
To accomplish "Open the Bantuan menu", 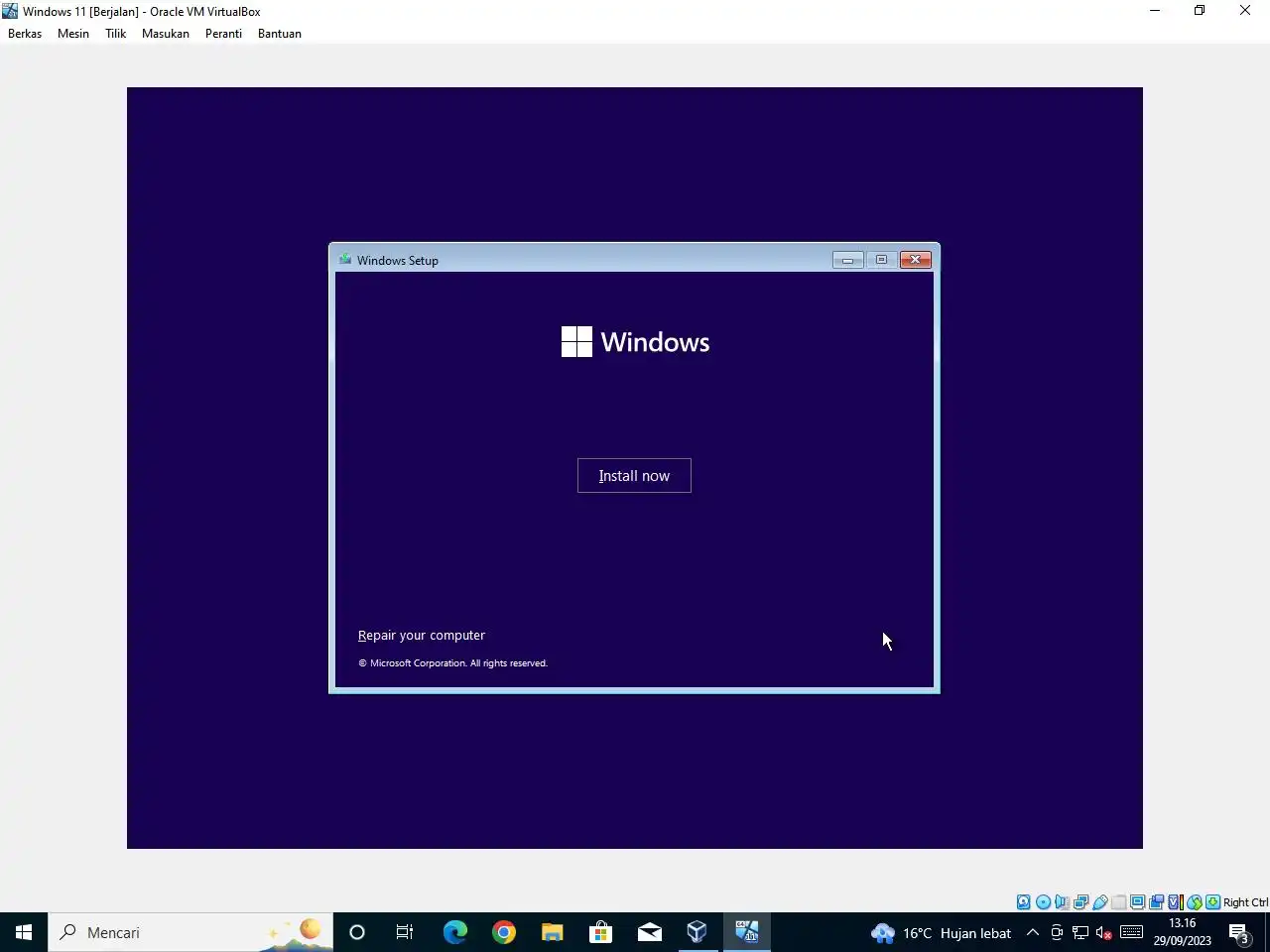I will coord(280,34).
